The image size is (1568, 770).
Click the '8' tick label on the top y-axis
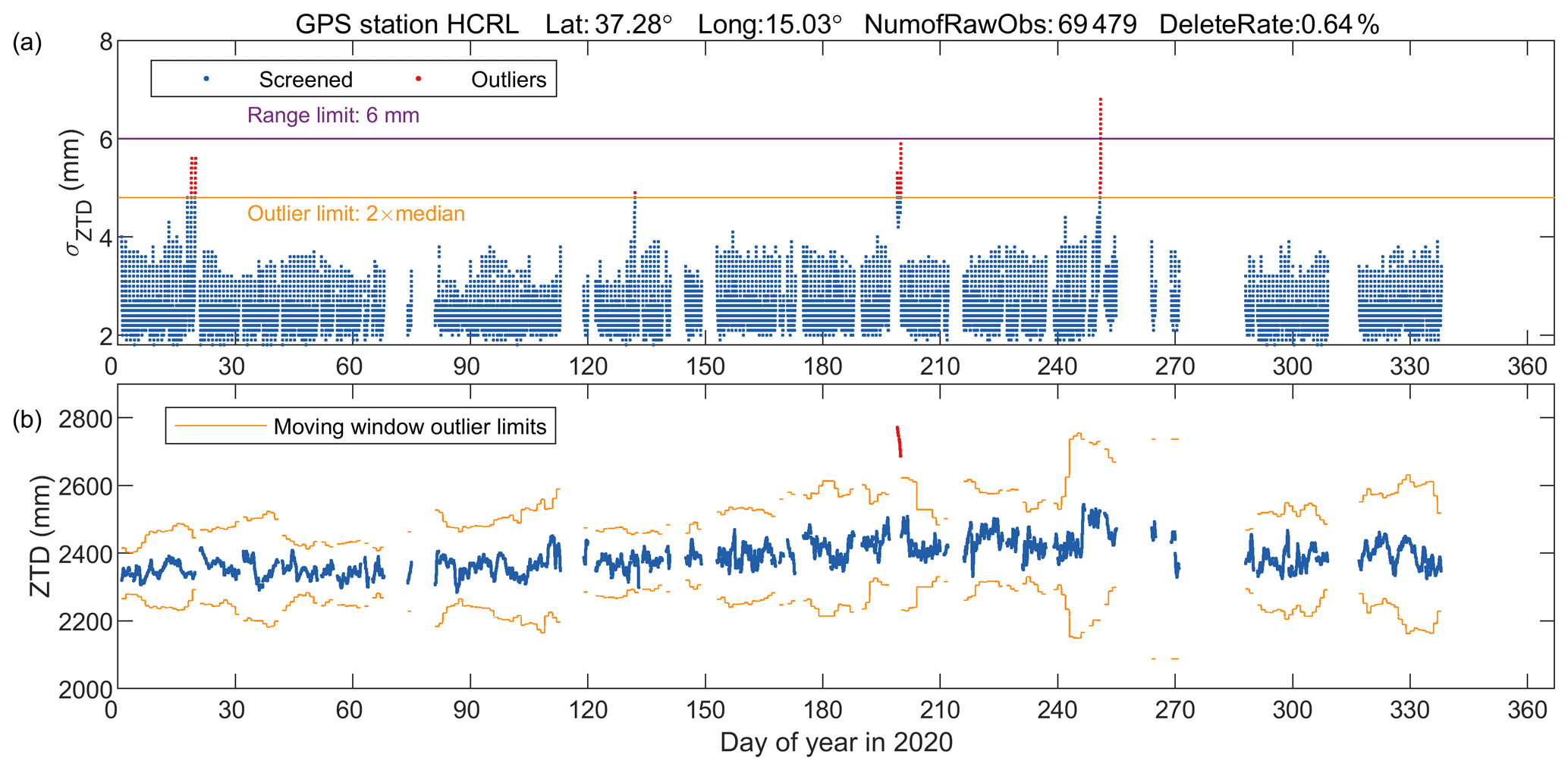(105, 42)
